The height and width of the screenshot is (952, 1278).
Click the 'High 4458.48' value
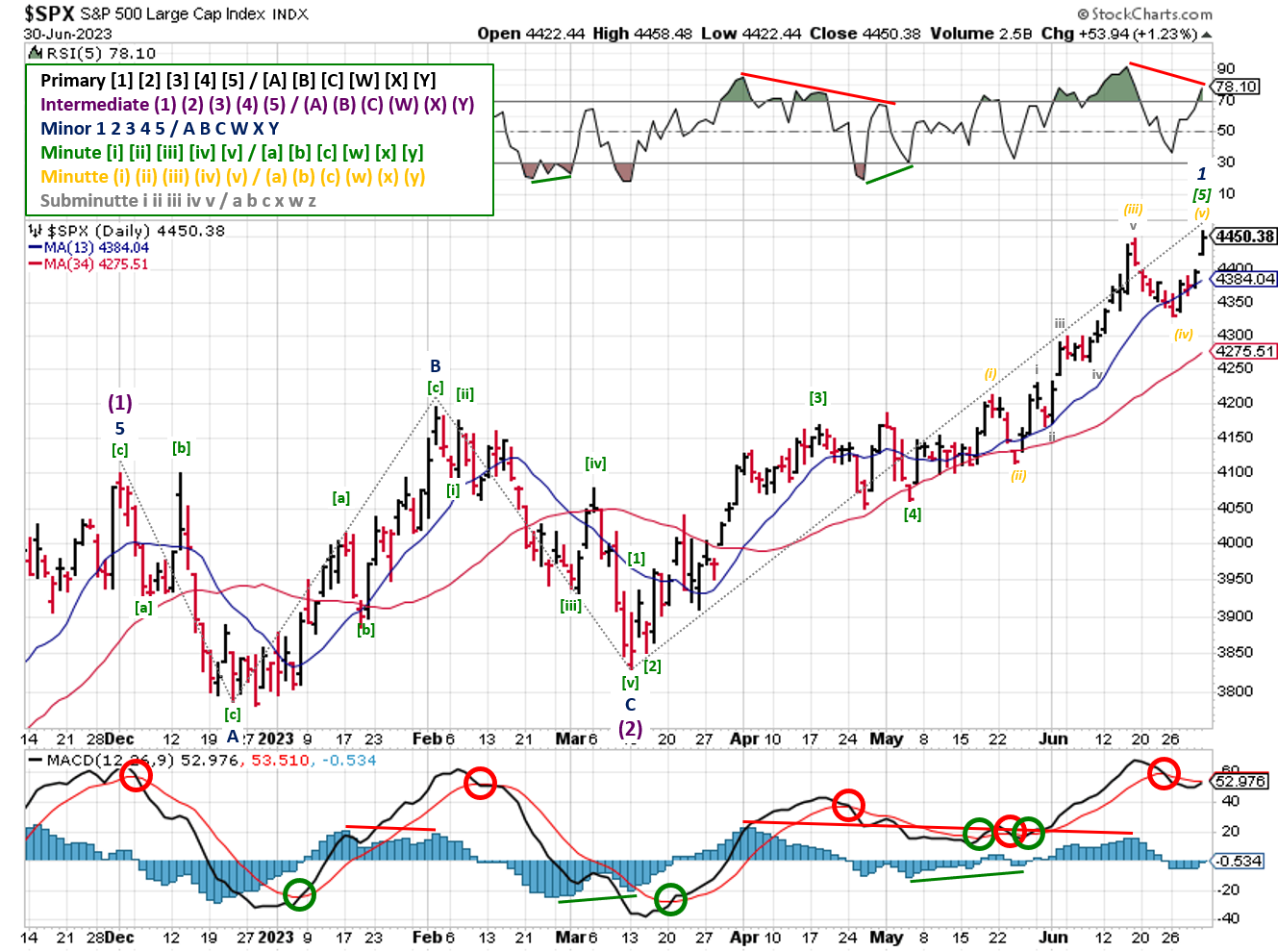[642, 34]
